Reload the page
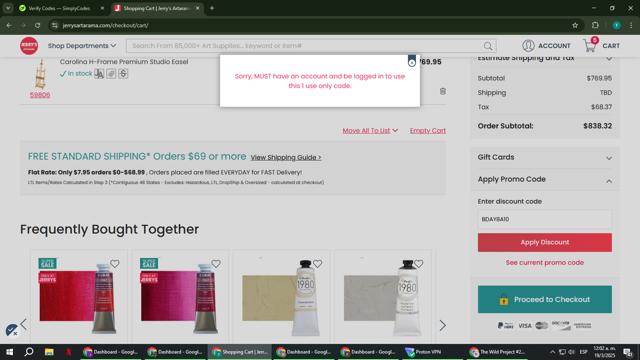640x360 pixels. (x=37, y=25)
